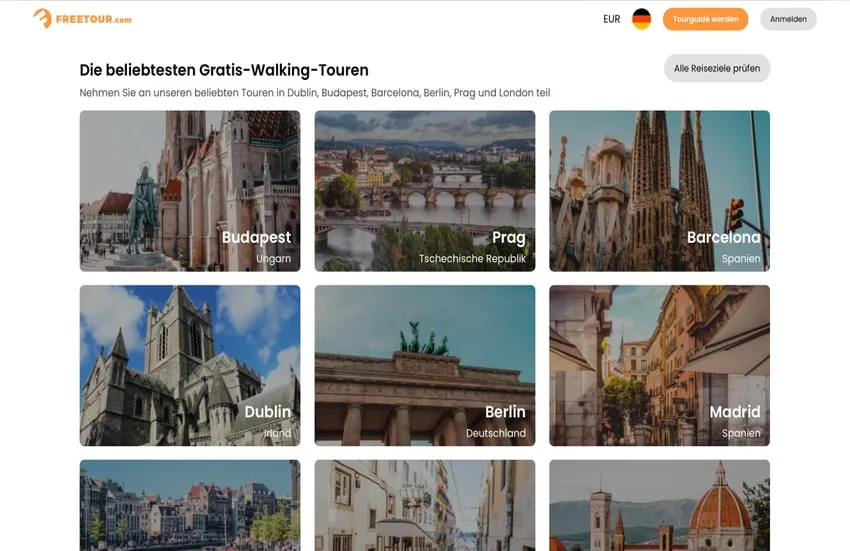
Task: Open the Budapest tour card
Action: pyautogui.click(x=190, y=191)
